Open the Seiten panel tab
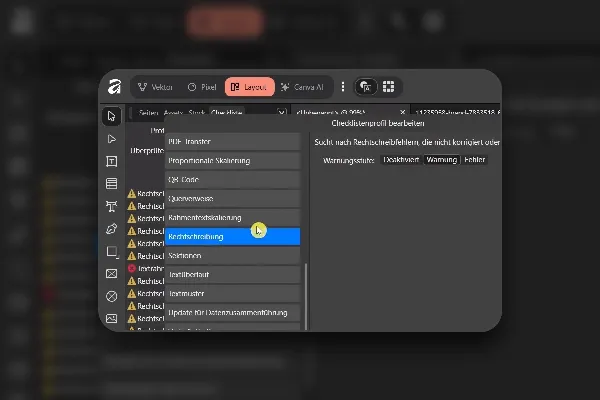 (148, 113)
